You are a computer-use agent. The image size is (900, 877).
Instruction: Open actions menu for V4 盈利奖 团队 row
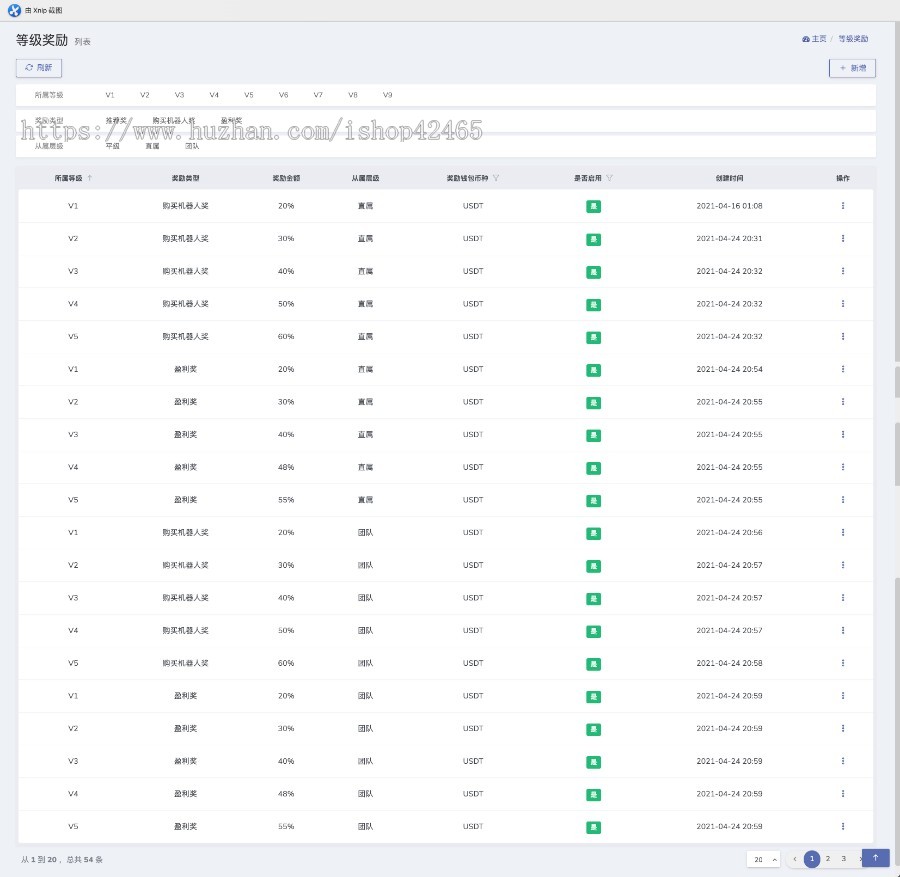click(843, 794)
